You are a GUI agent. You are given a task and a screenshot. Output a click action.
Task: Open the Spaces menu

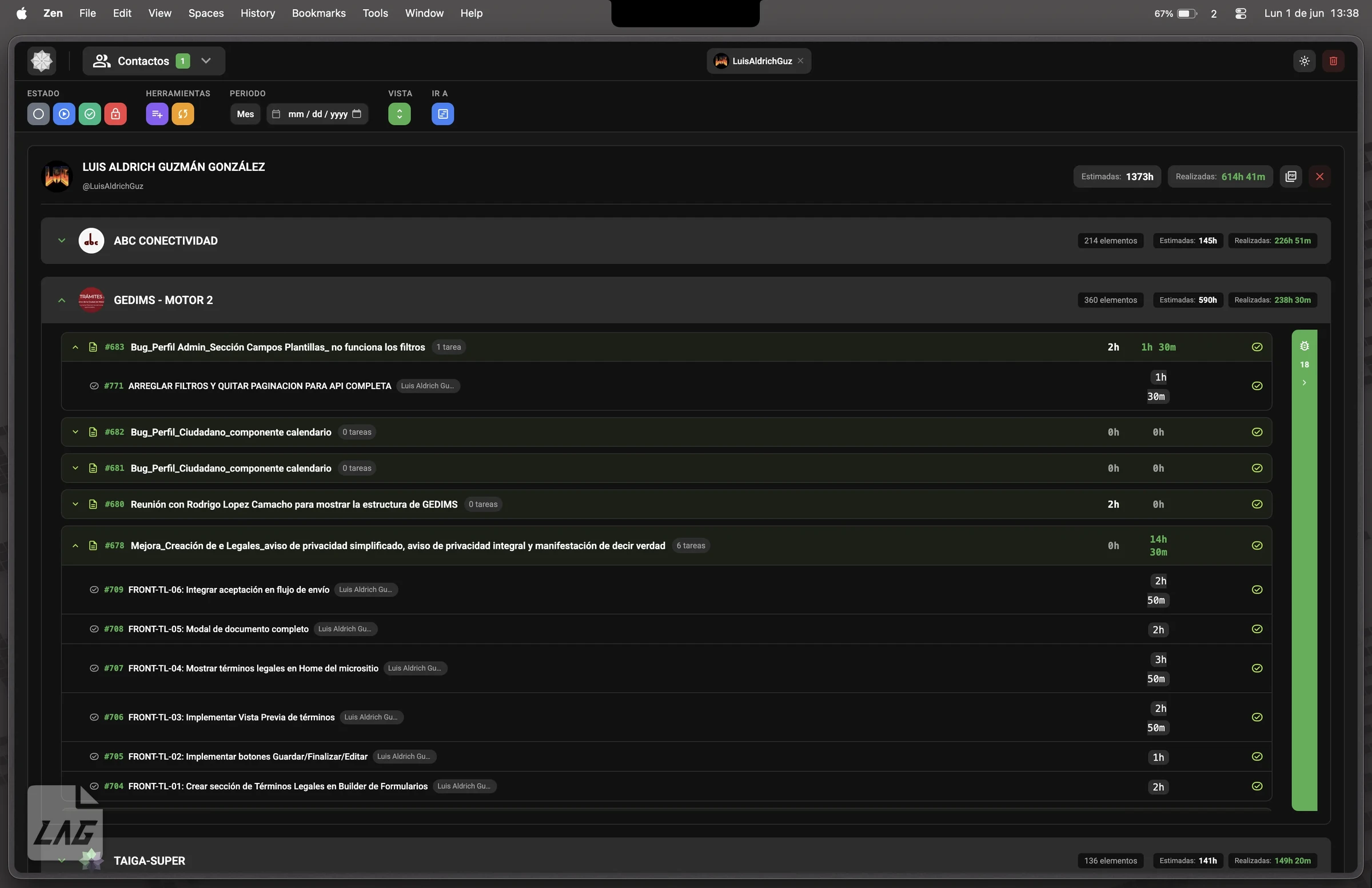point(206,13)
